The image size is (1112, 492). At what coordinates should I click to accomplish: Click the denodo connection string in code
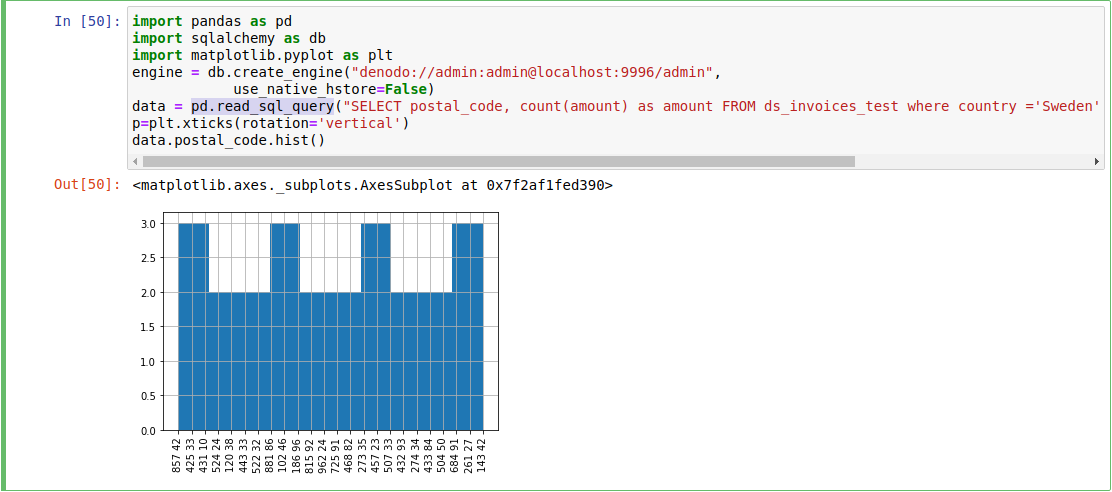(532, 72)
